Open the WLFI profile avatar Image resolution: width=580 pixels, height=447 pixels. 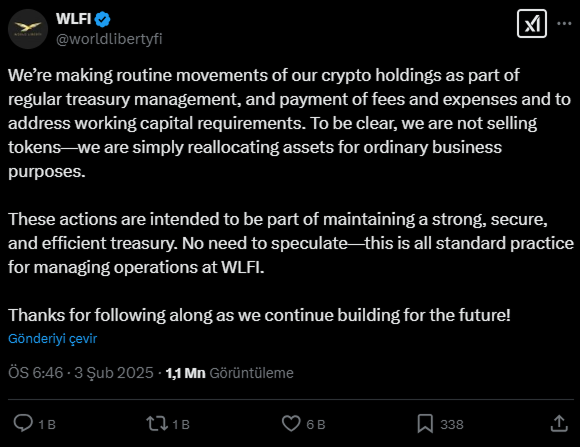[28, 29]
